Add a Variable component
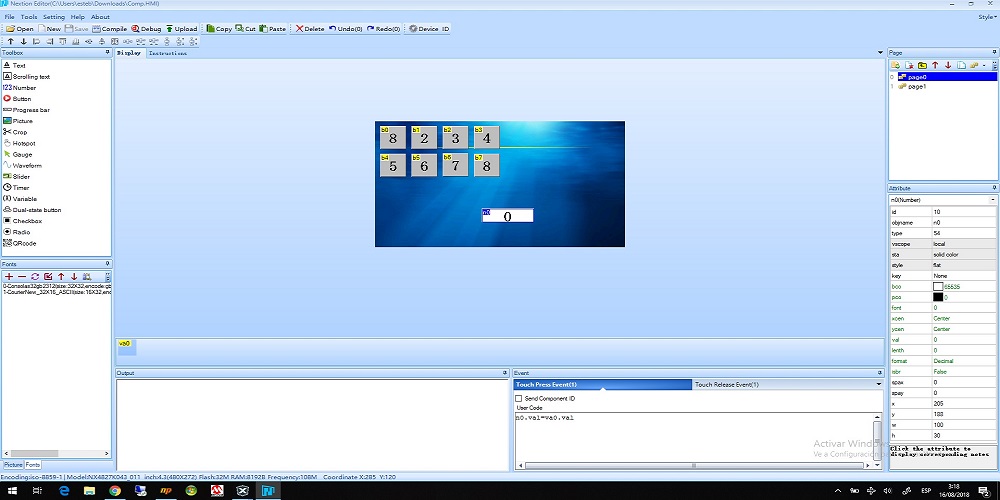Viewport: 1000px width, 500px height. [x=20, y=198]
